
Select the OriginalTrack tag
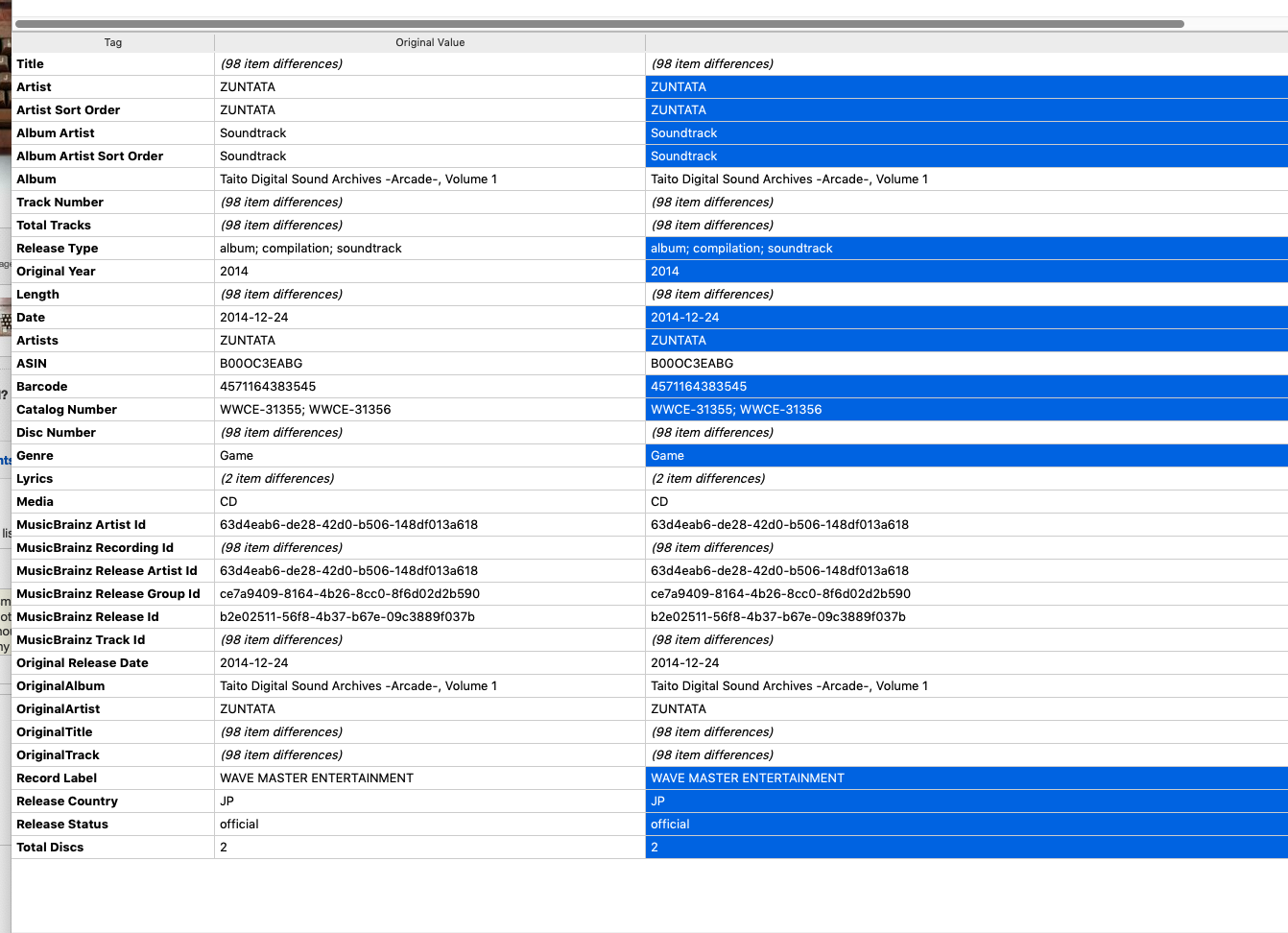click(x=58, y=755)
